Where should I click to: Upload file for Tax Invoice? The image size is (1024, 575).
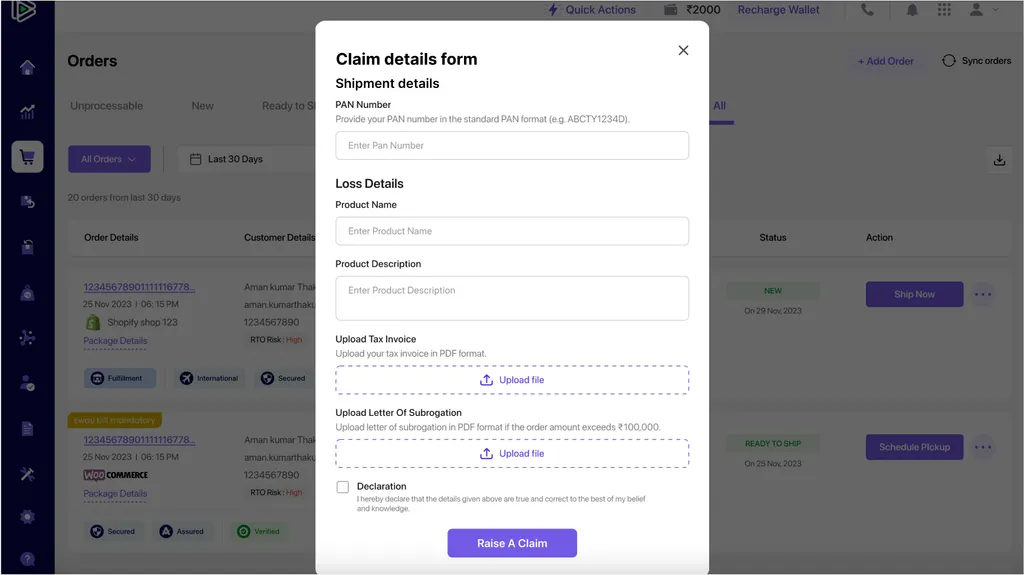coord(512,380)
